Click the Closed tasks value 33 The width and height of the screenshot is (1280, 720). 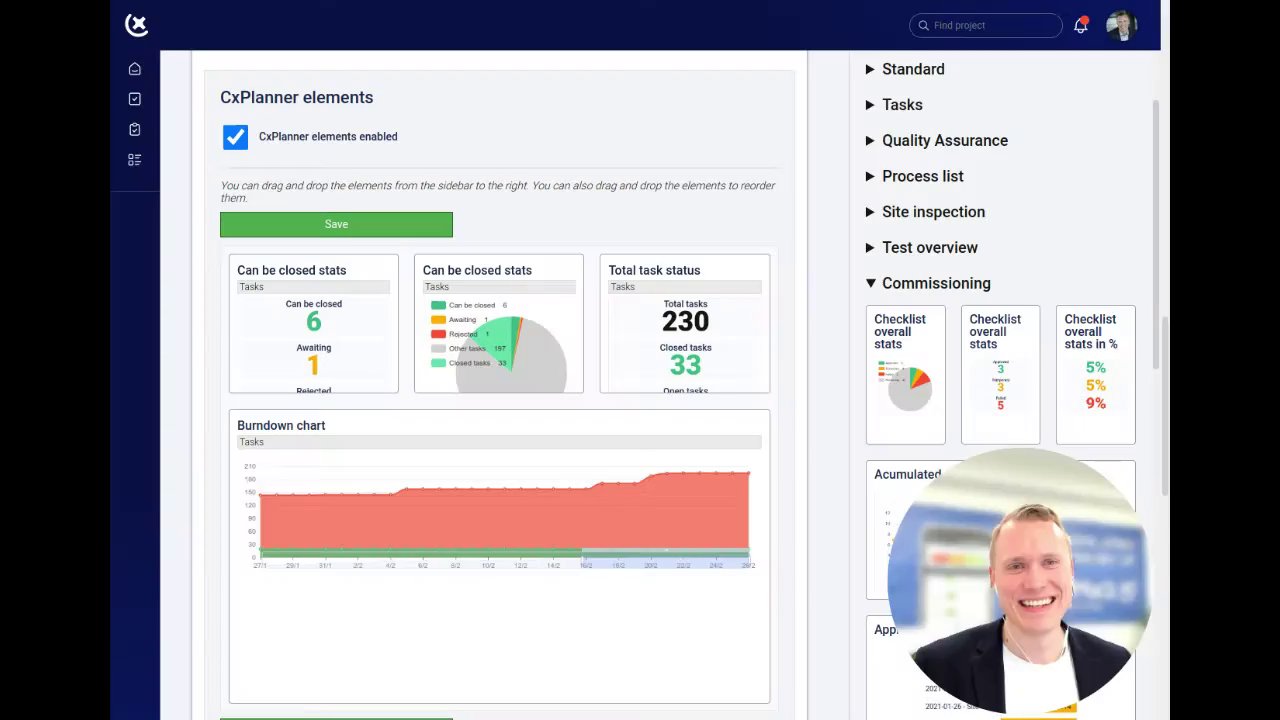[685, 365]
